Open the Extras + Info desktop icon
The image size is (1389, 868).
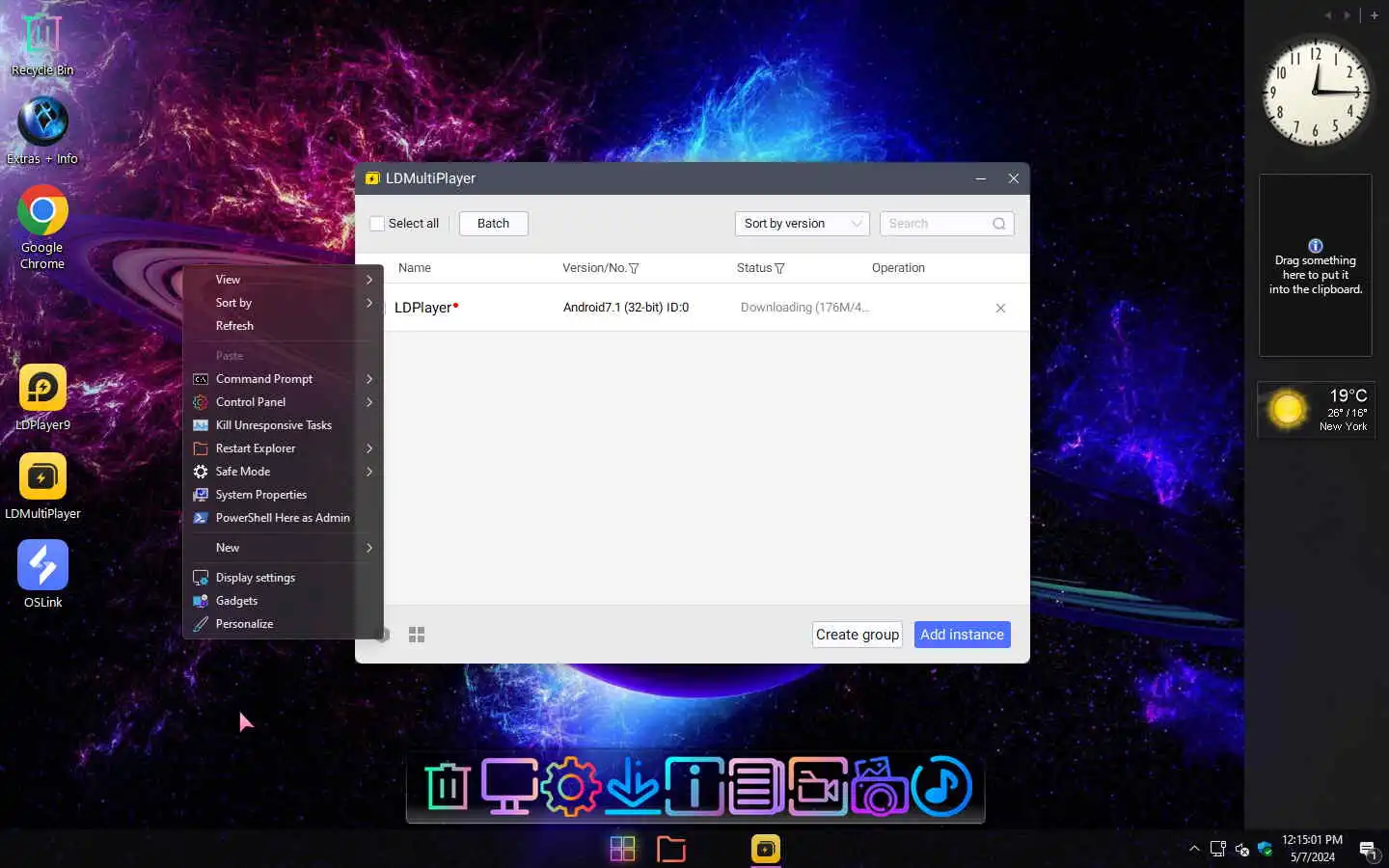click(x=42, y=131)
